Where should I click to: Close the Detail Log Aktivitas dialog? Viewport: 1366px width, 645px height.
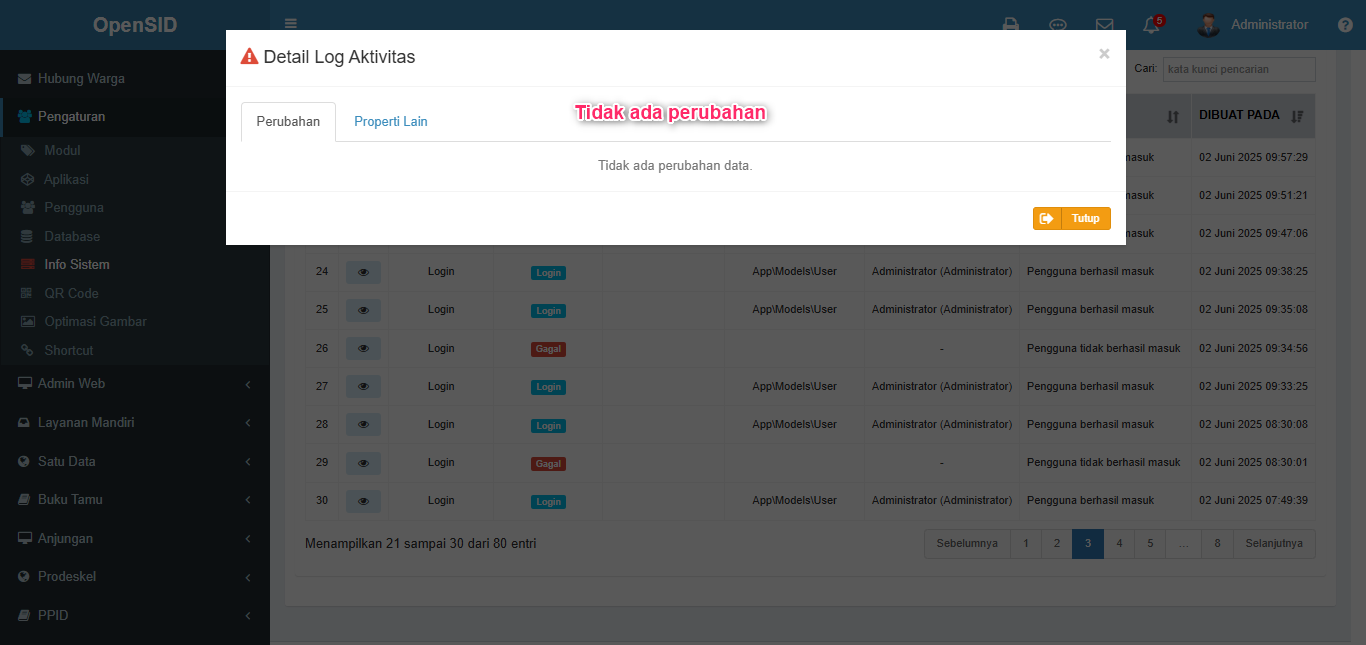(1104, 54)
